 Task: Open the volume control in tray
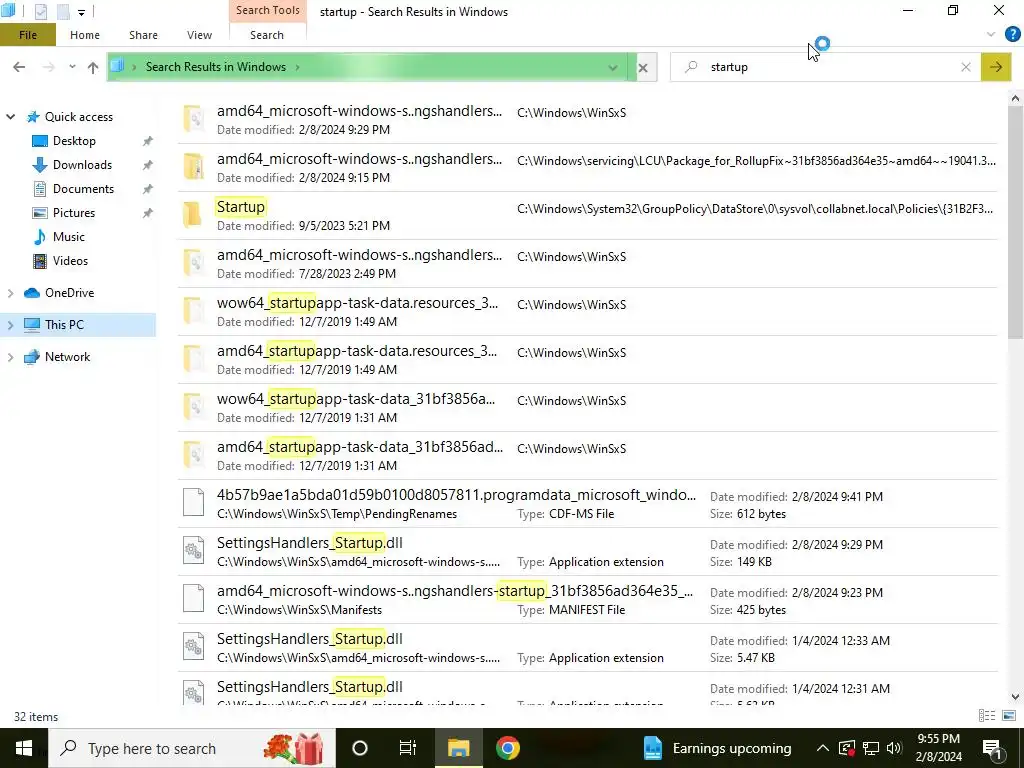pyautogui.click(x=894, y=748)
